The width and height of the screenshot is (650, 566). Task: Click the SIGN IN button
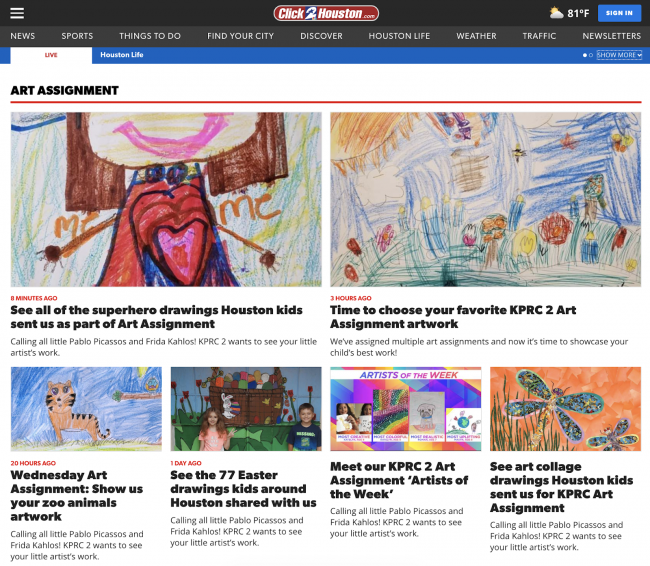tap(619, 13)
